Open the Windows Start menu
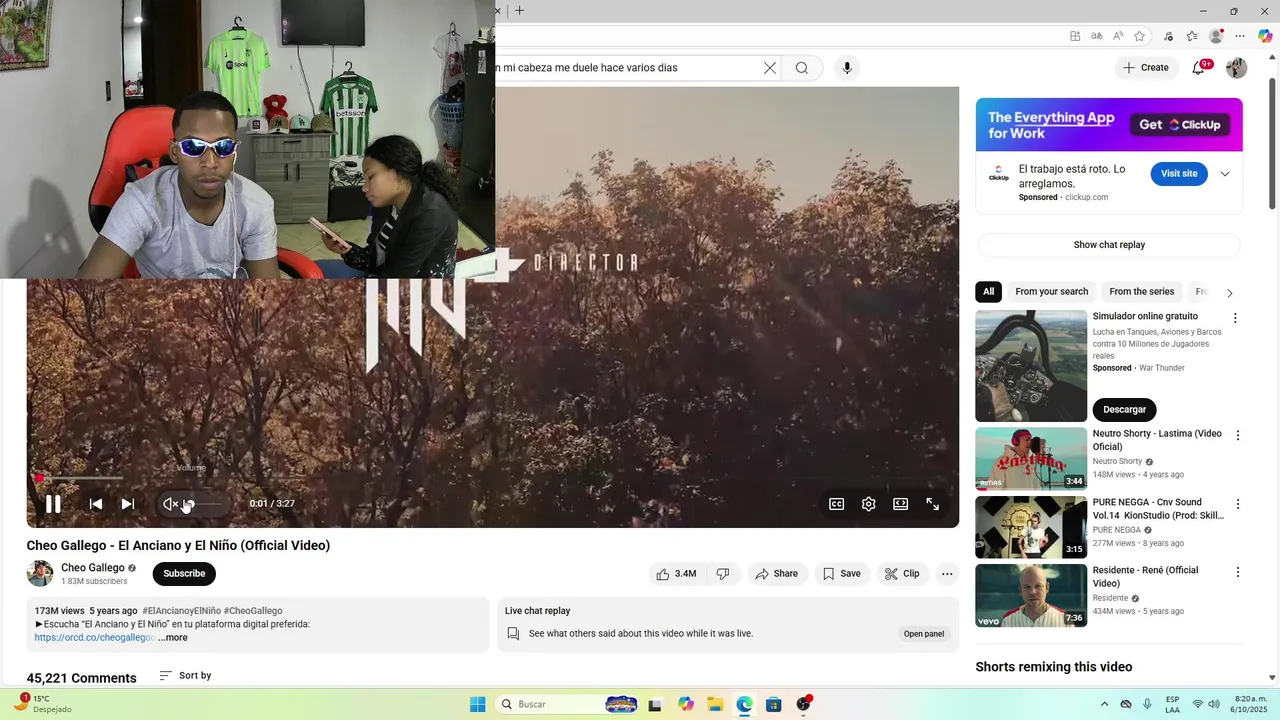Image resolution: width=1280 pixels, height=720 pixels. [478, 704]
